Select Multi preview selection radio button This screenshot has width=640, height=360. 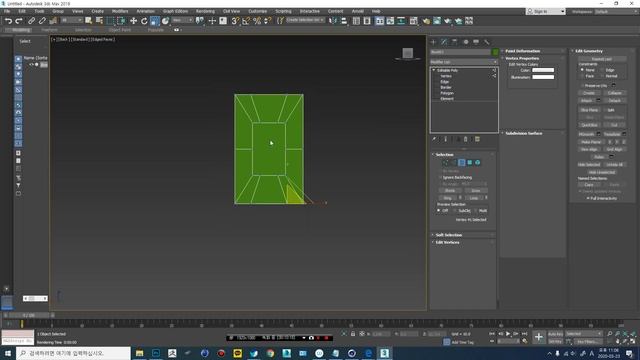(x=475, y=211)
